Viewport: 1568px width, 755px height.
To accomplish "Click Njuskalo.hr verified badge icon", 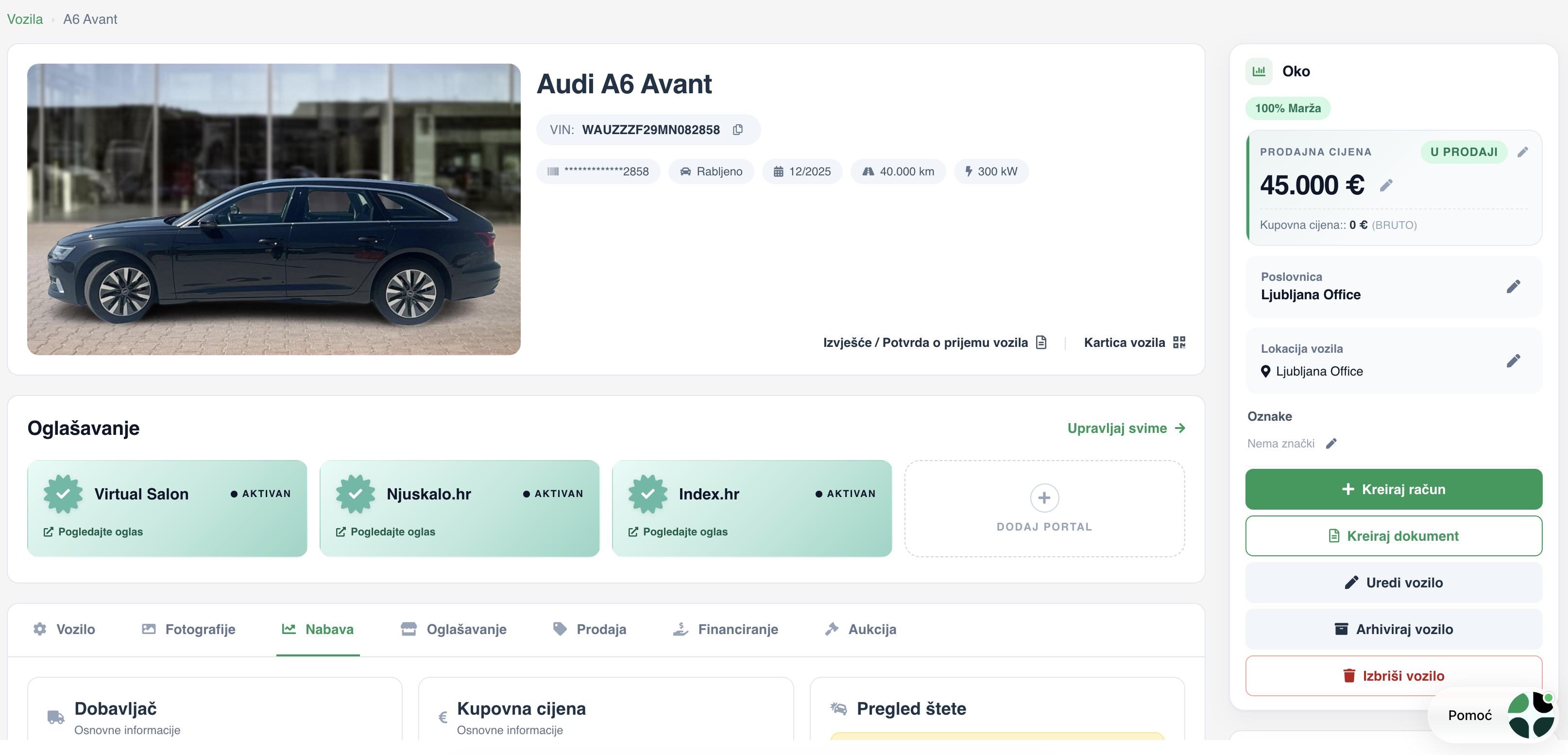I will (356, 494).
